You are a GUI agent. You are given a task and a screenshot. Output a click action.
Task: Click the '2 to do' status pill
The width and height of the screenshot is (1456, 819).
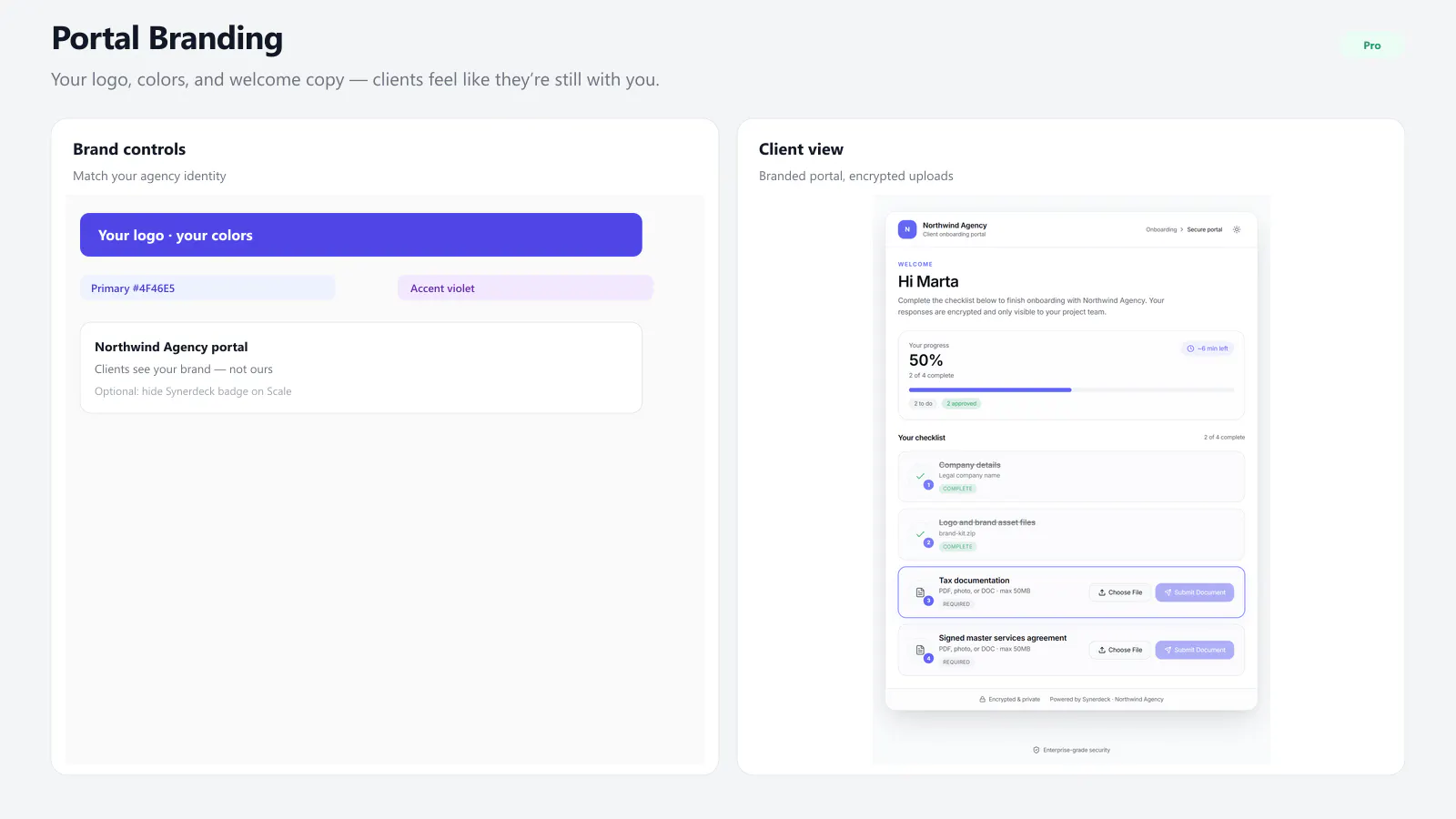point(923,404)
